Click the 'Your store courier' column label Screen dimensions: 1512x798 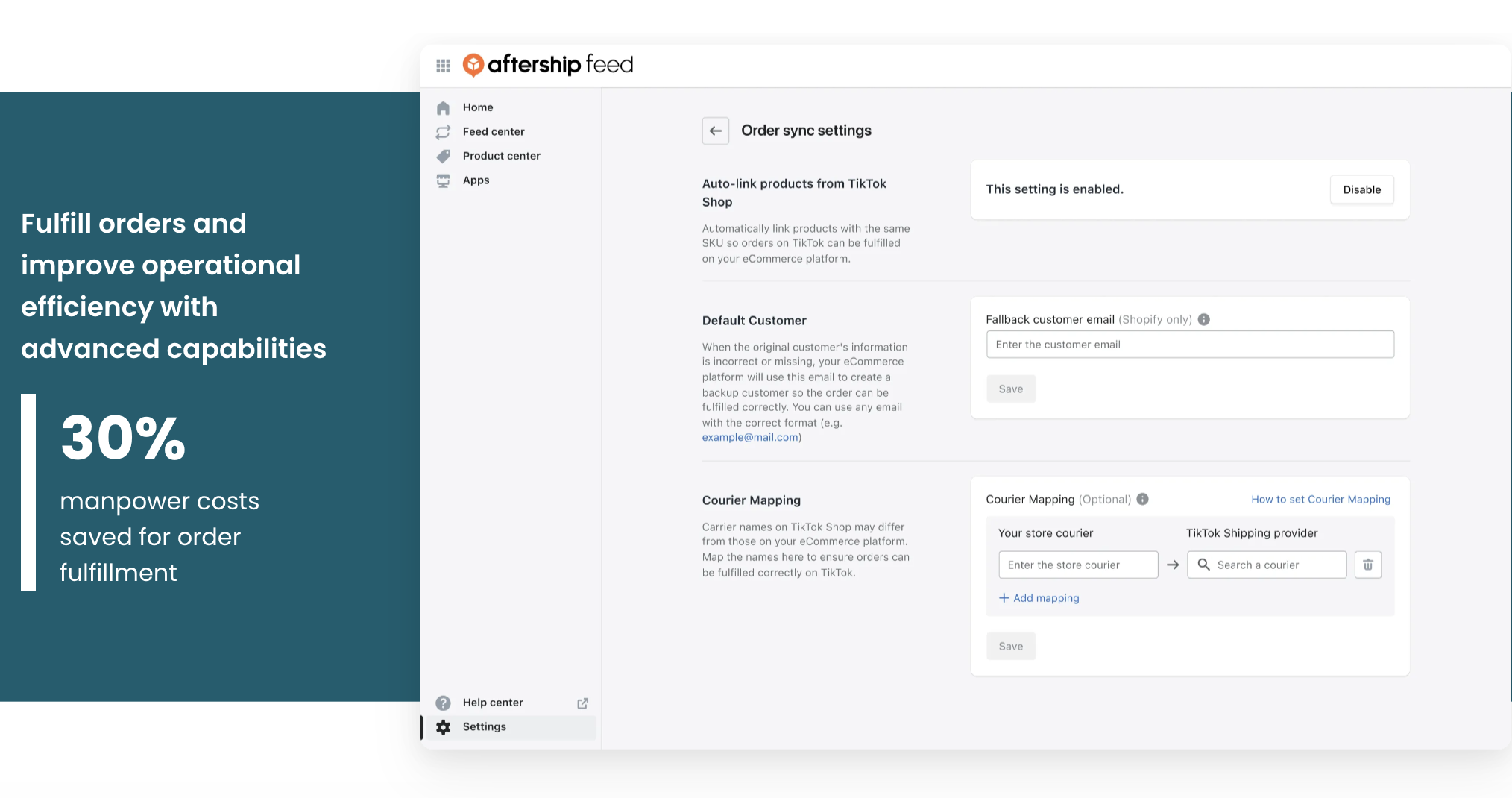(1045, 533)
